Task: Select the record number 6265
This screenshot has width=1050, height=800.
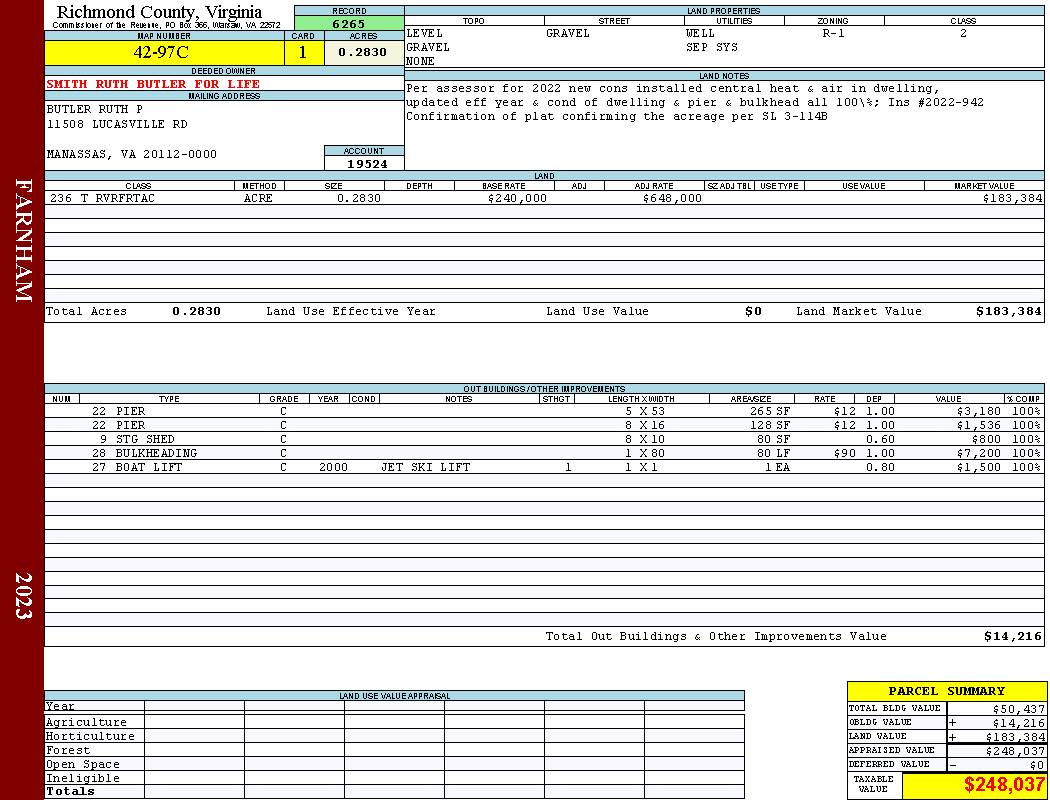Action: (x=349, y=23)
